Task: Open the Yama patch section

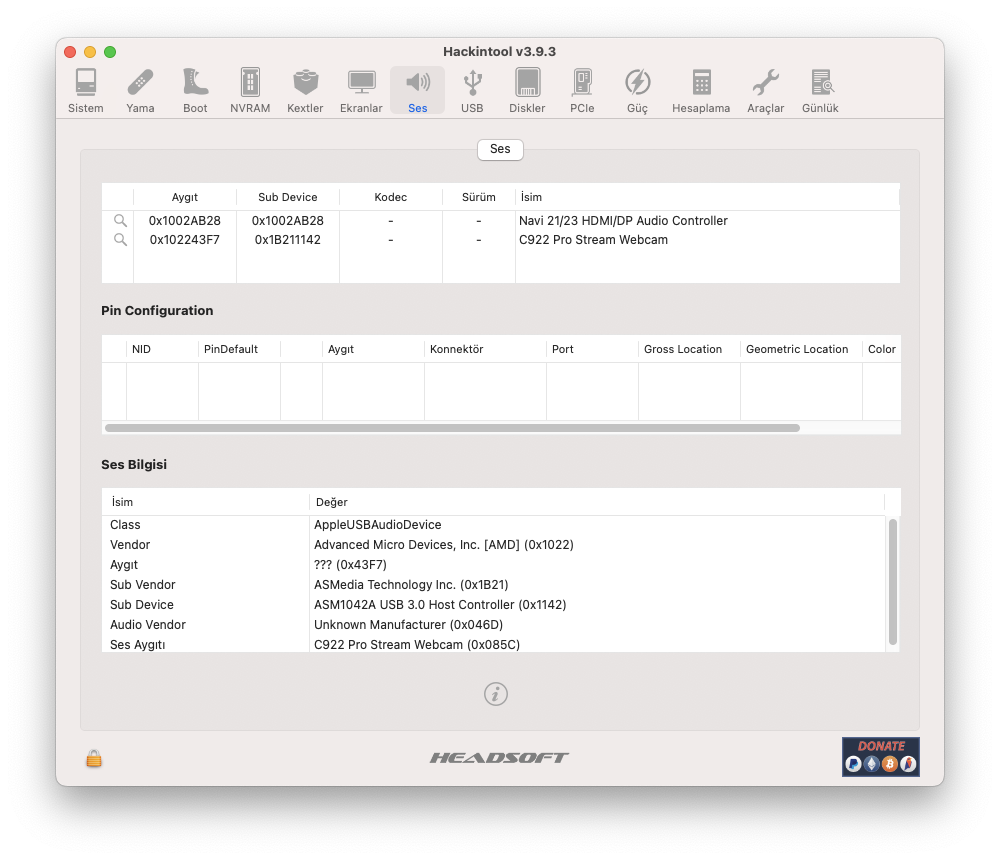Action: click(x=140, y=90)
